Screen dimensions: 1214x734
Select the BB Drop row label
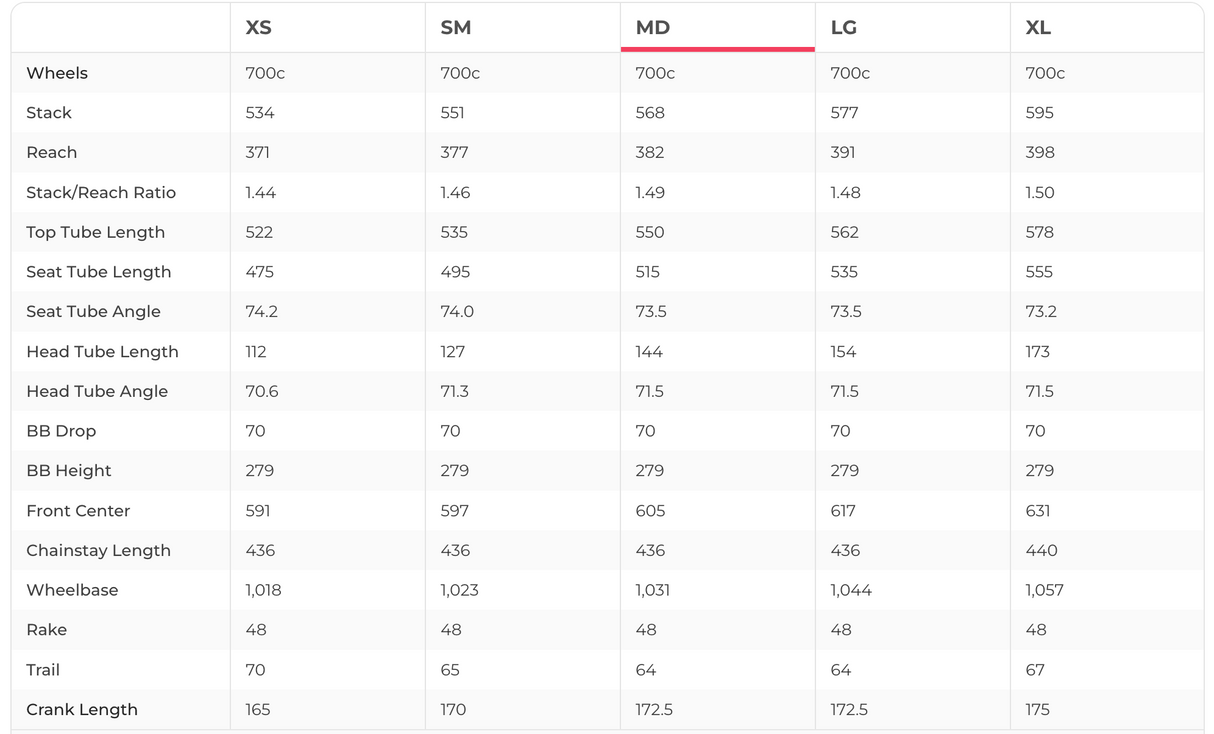(x=61, y=431)
